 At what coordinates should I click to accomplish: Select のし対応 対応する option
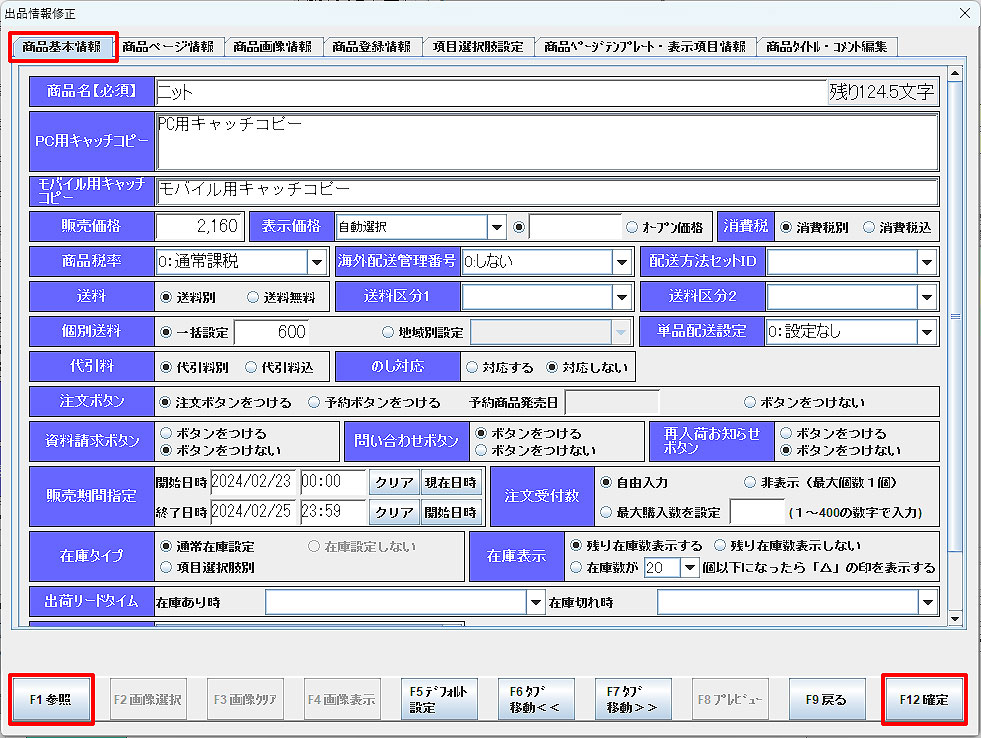click(x=472, y=367)
